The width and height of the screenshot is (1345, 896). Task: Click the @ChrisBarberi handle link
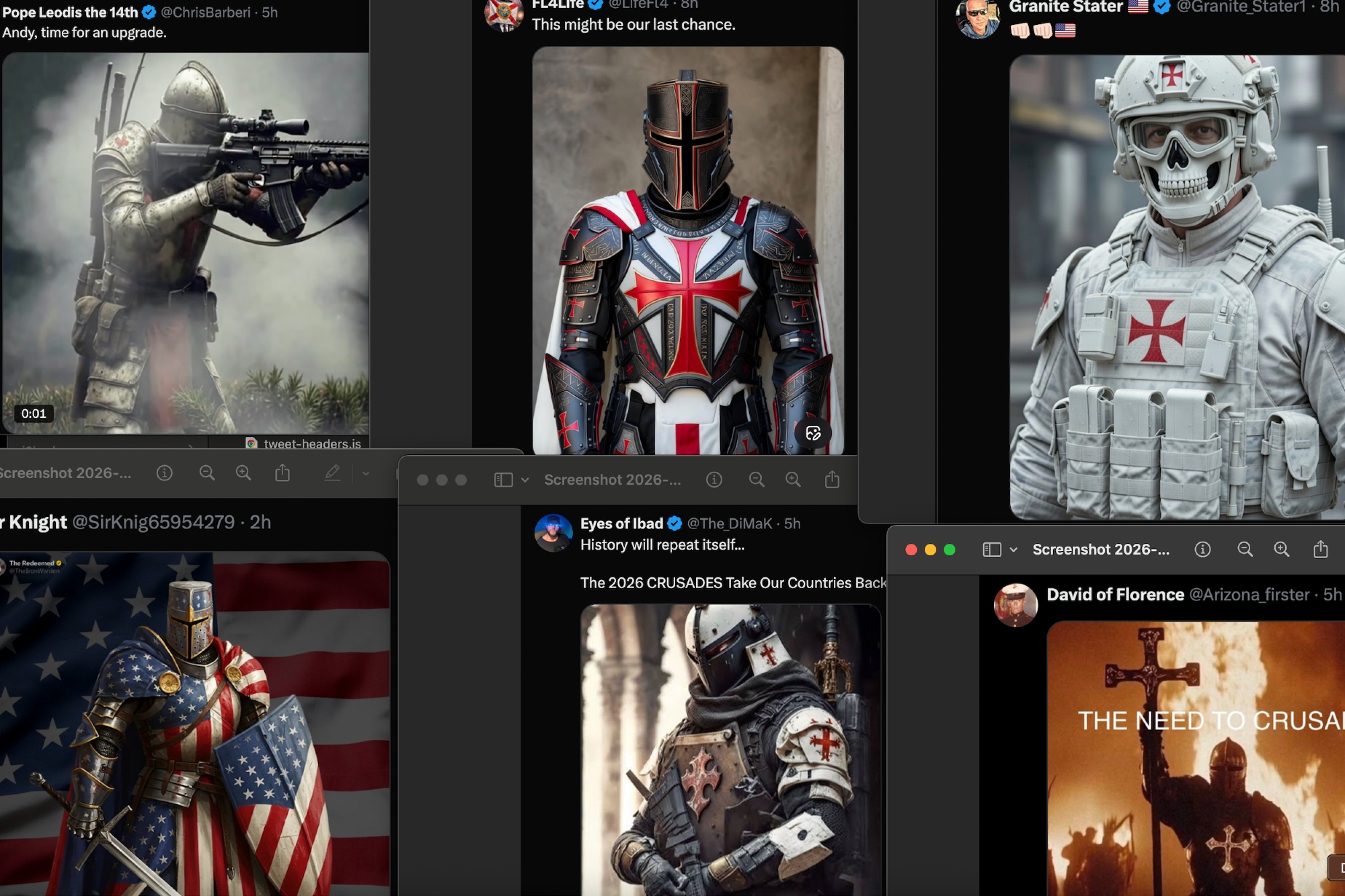205,12
